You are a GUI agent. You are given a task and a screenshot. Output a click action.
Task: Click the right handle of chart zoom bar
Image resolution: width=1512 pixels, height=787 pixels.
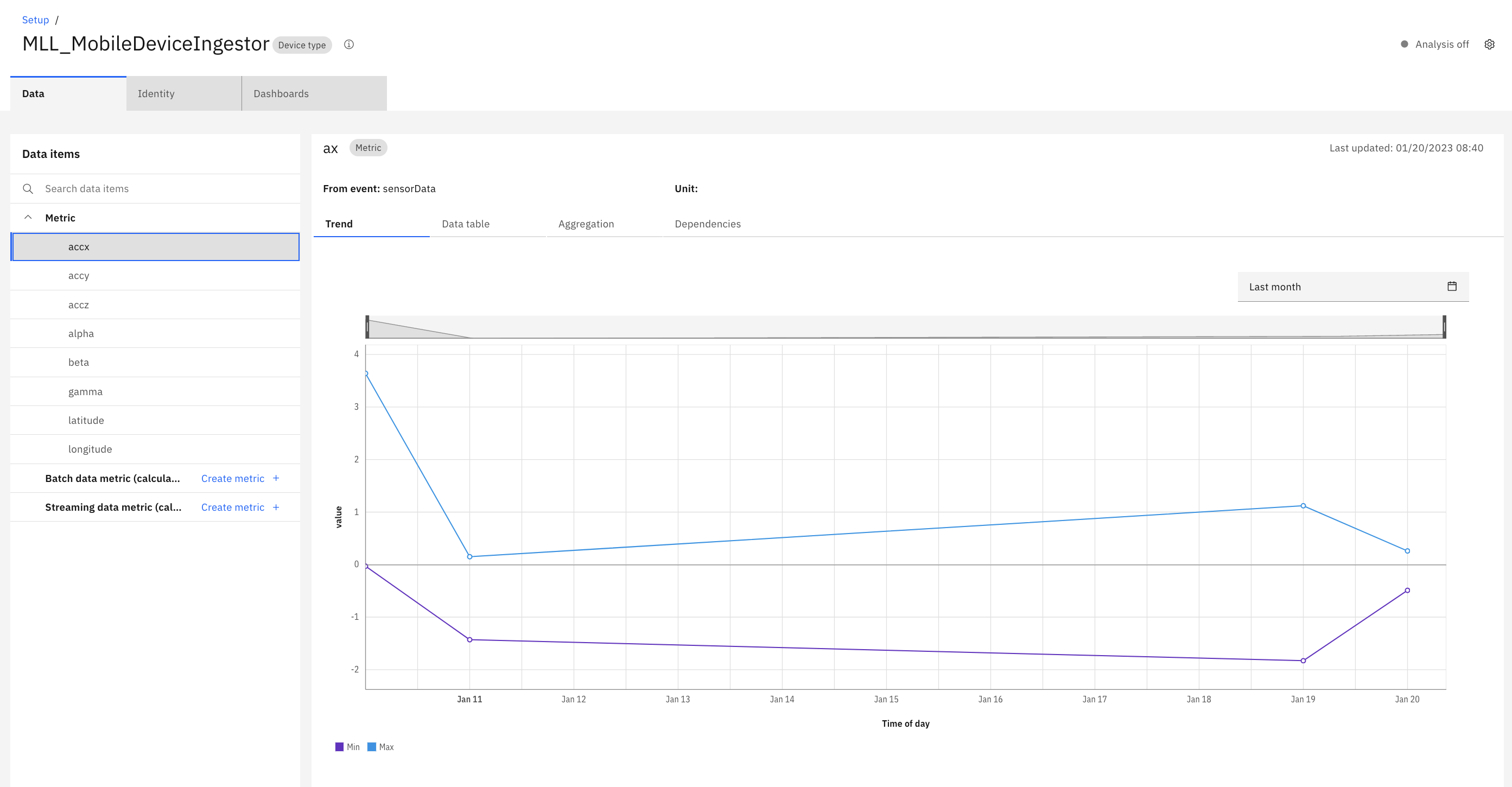pyautogui.click(x=1444, y=327)
